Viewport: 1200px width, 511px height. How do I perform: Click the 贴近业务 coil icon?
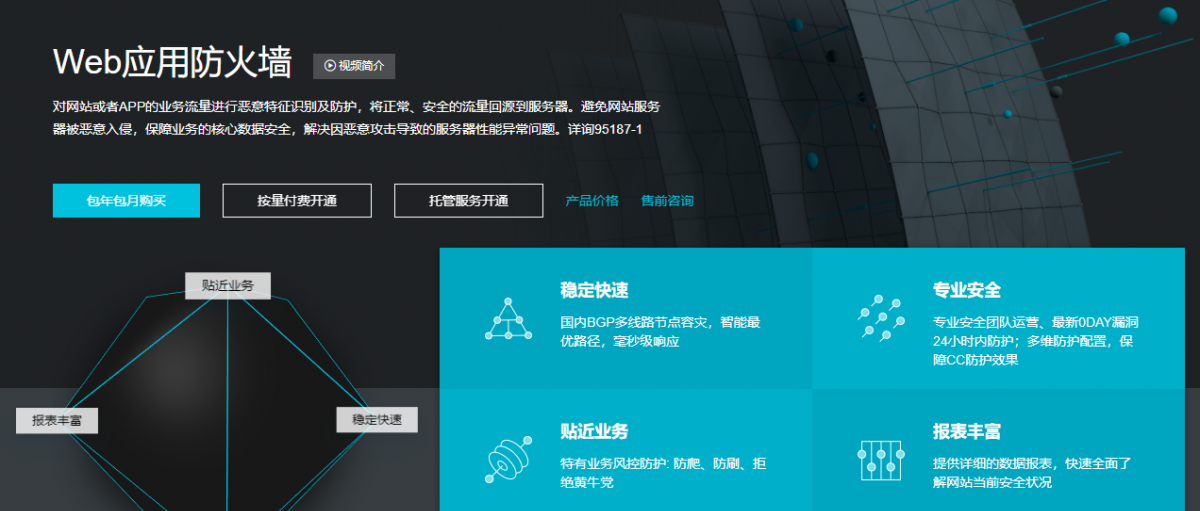(509, 460)
